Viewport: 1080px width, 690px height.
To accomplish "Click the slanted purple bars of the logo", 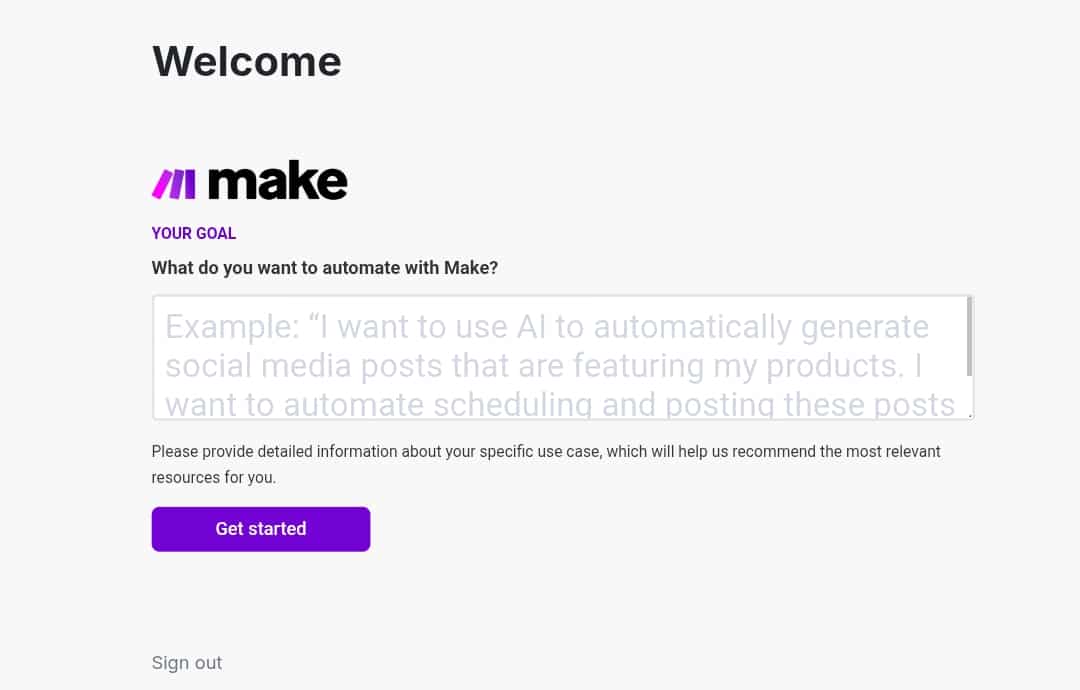I will (174, 184).
